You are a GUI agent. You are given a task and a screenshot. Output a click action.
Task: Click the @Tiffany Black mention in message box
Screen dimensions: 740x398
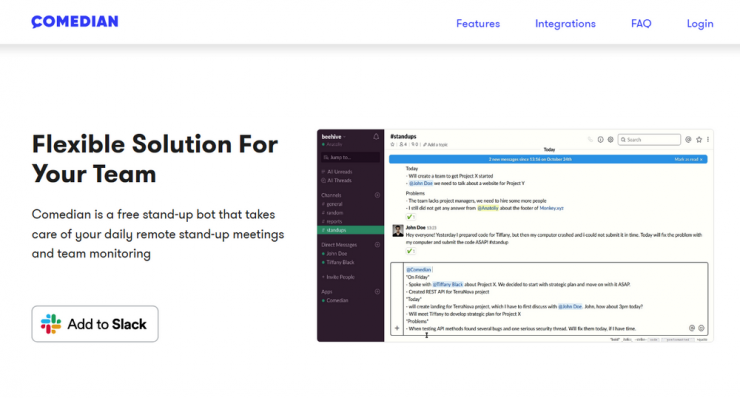coord(448,285)
